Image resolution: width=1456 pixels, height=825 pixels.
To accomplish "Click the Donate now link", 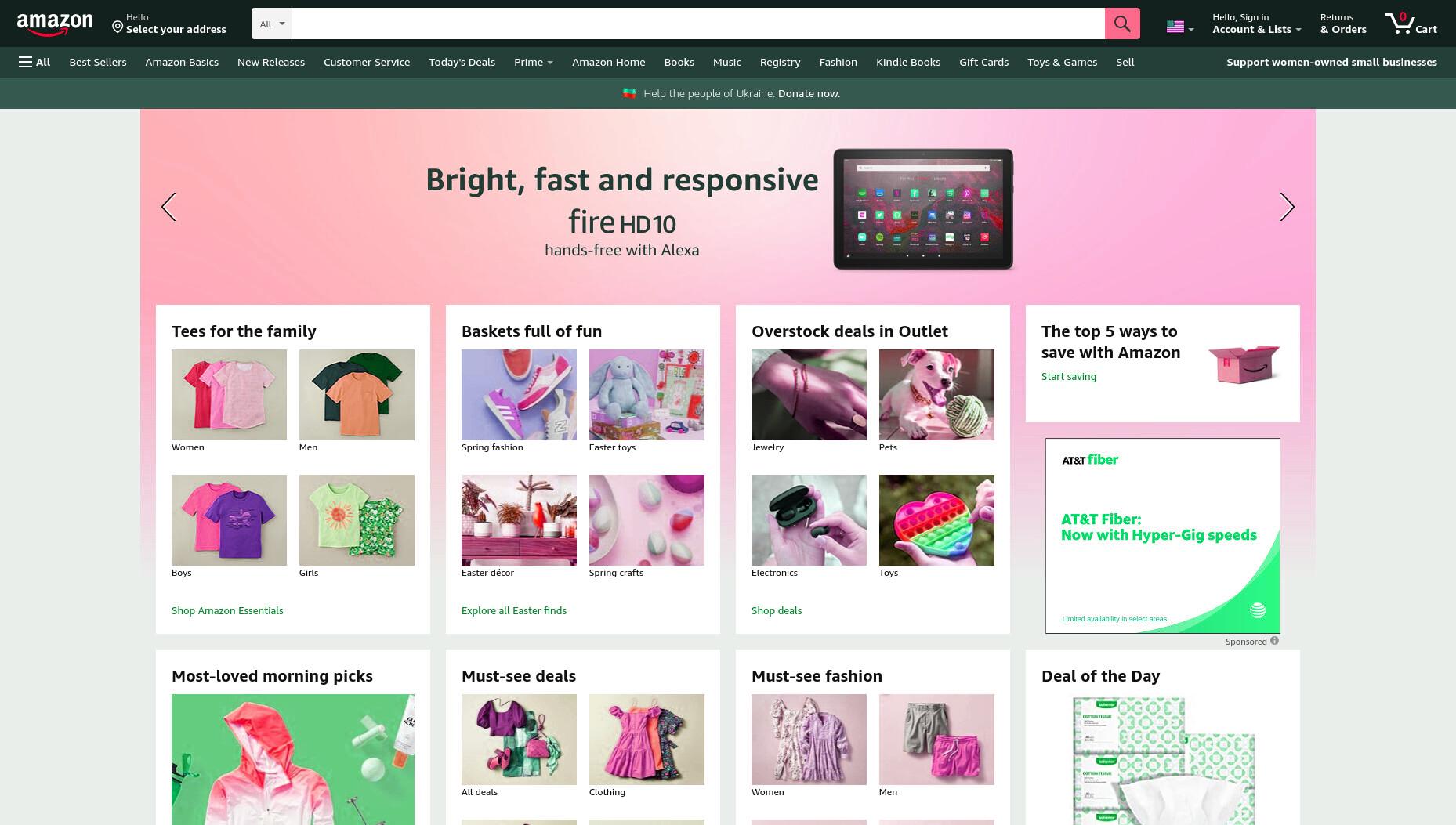I will [809, 93].
